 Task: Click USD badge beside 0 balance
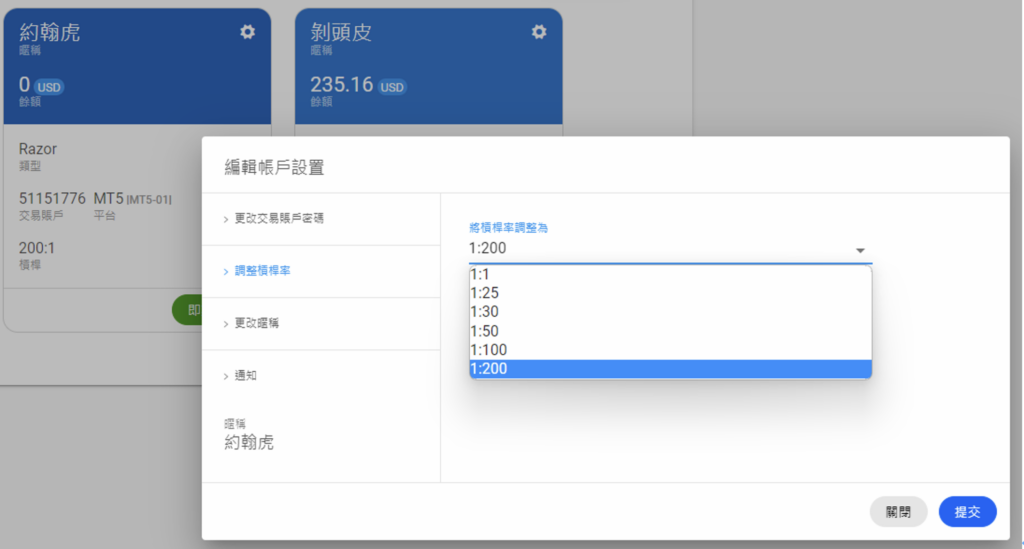tap(49, 87)
